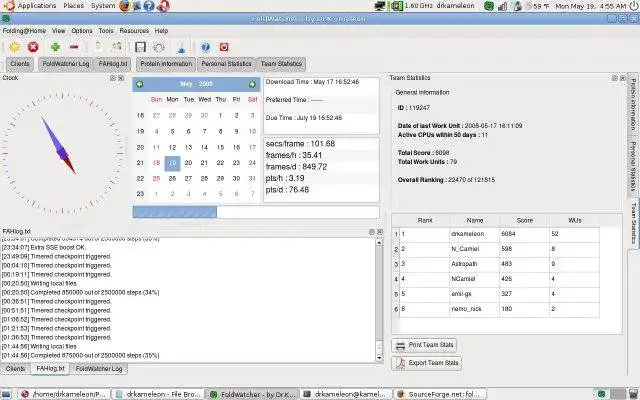Click the network signal tray icon
This screenshot has height=400, width=640.
click(502, 6)
